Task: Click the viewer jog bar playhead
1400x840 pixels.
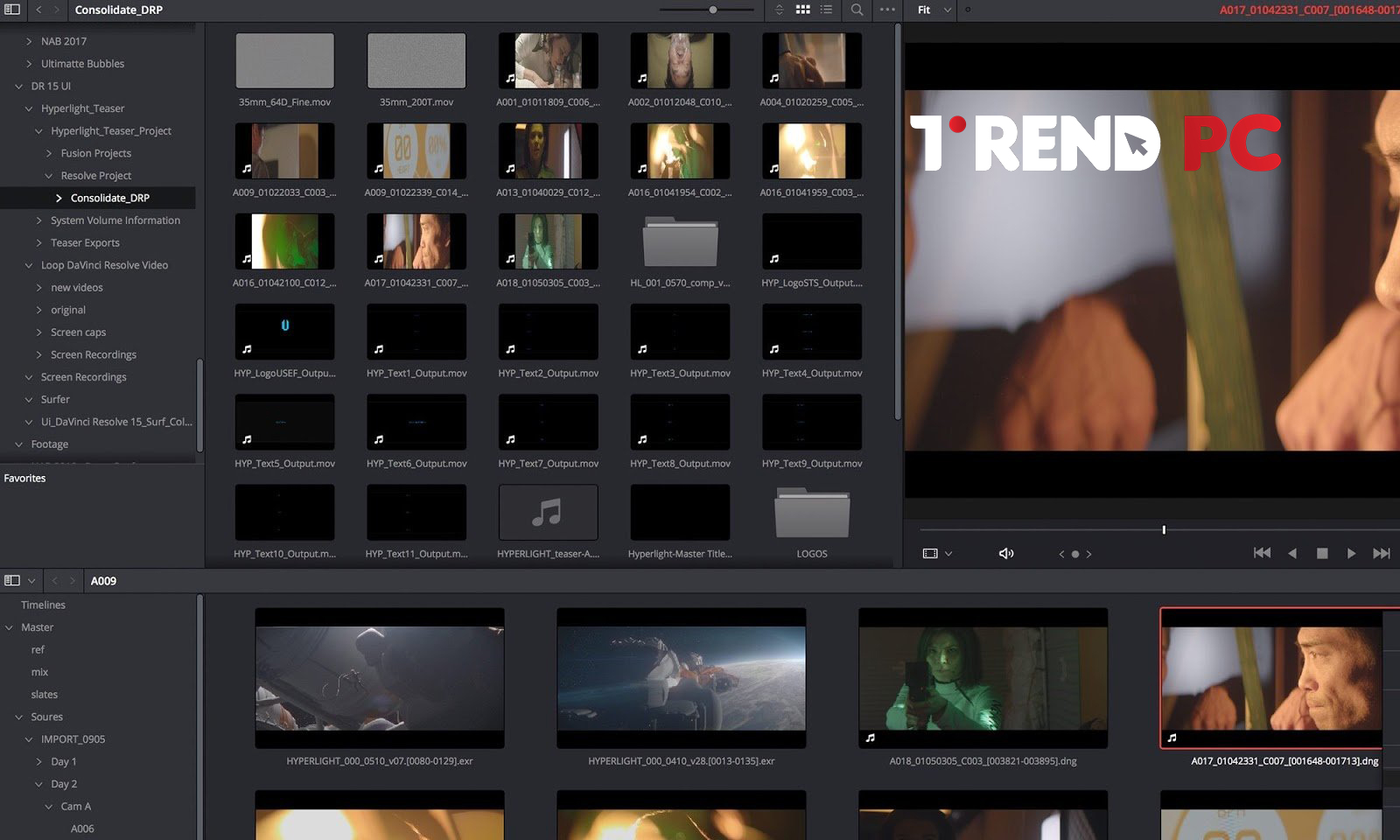Action: (1164, 529)
